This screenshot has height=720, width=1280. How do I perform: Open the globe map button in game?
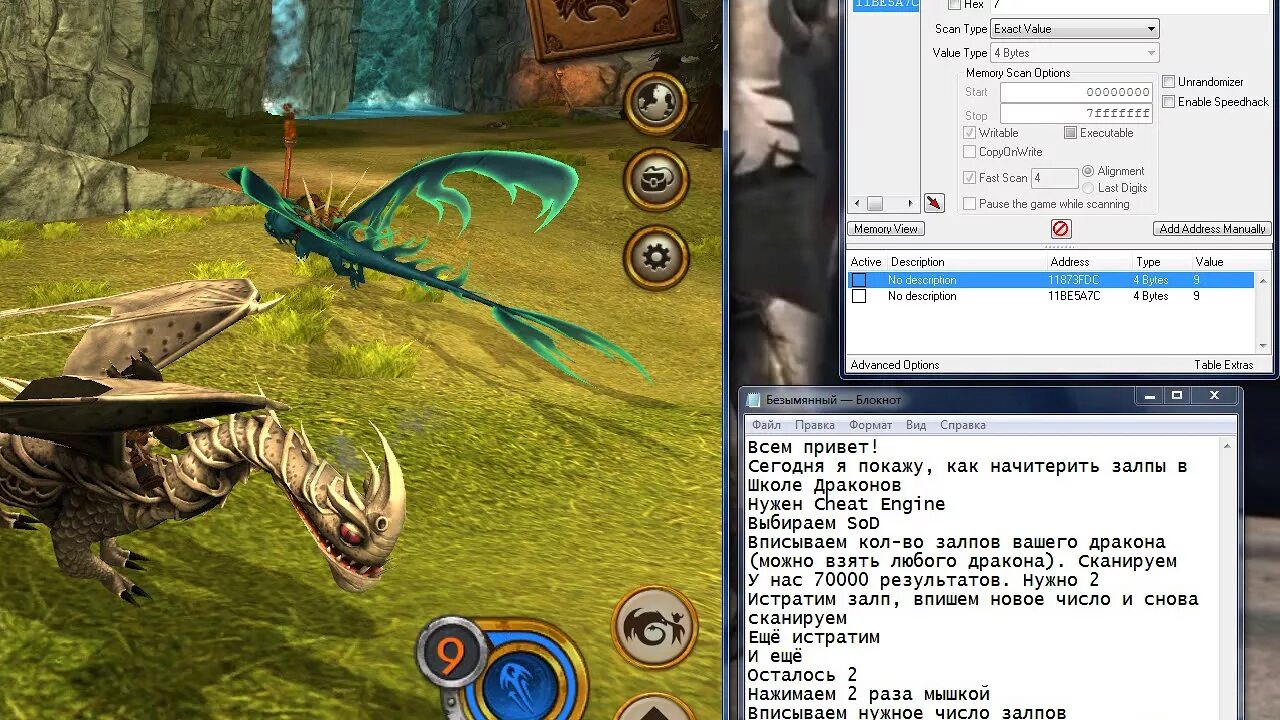pos(656,103)
